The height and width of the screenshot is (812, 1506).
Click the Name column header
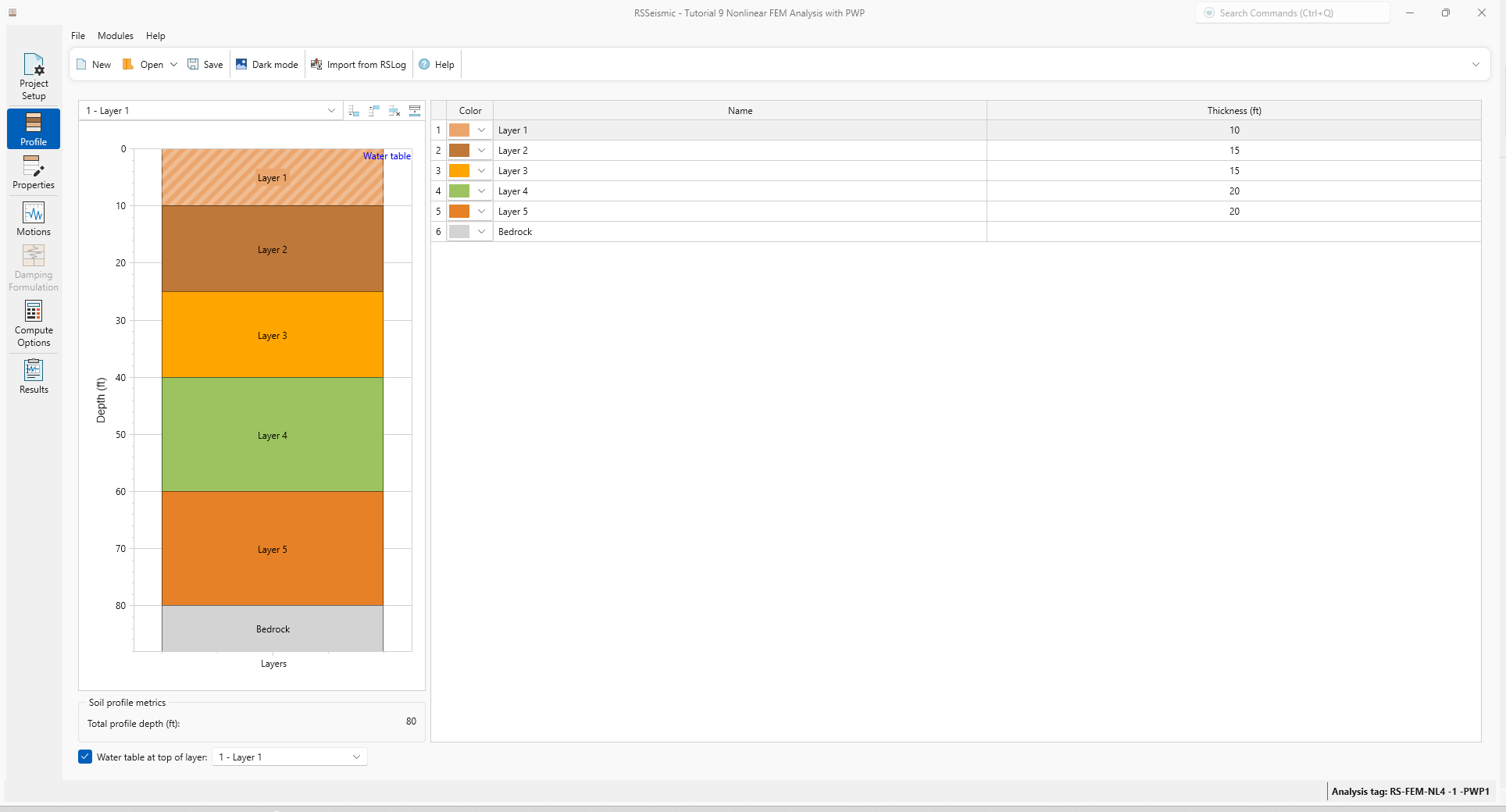pos(740,111)
